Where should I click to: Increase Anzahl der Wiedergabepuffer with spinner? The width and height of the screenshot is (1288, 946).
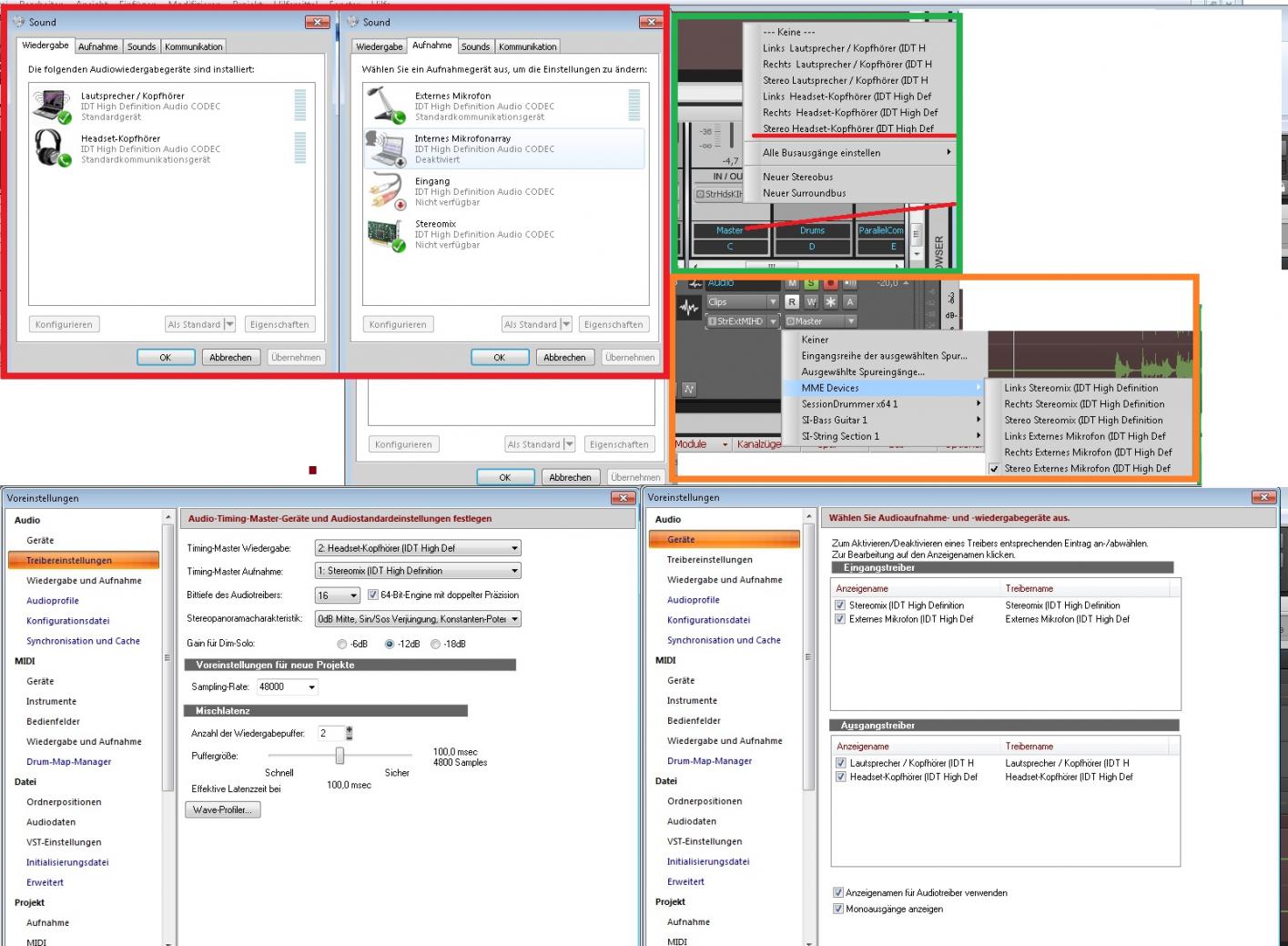click(350, 729)
